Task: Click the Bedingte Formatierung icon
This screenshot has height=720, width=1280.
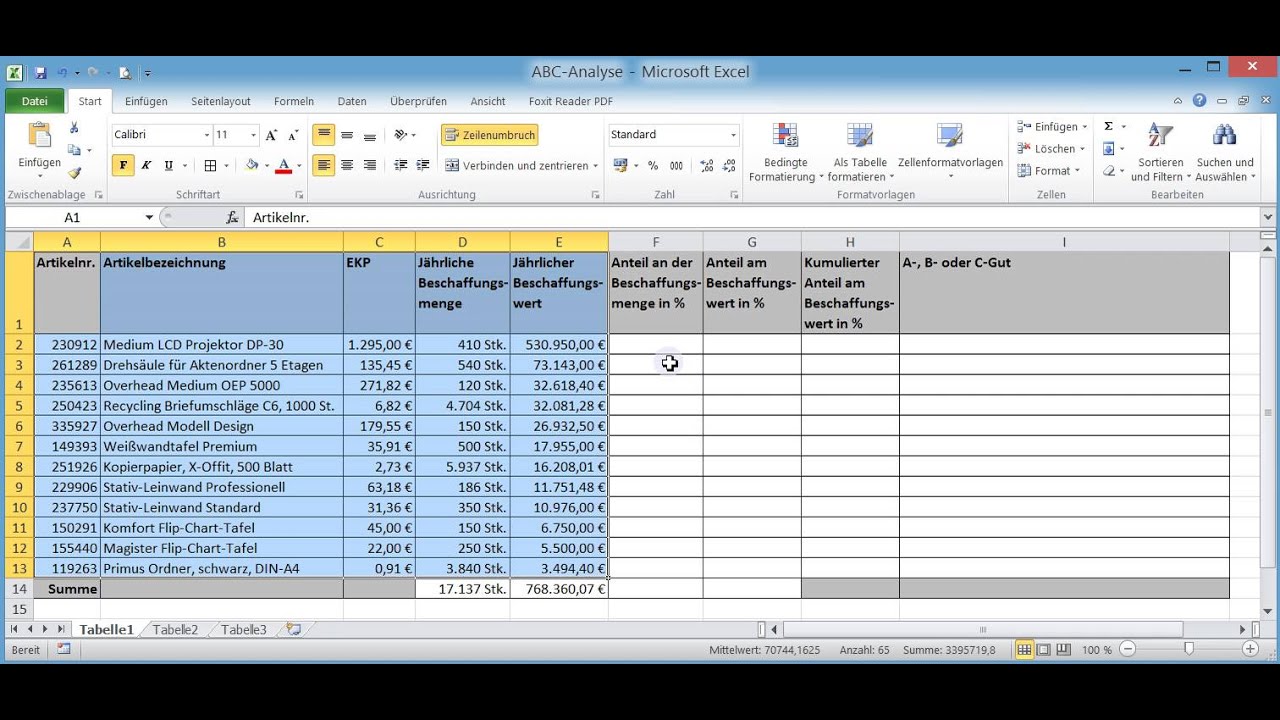Action: click(x=786, y=136)
